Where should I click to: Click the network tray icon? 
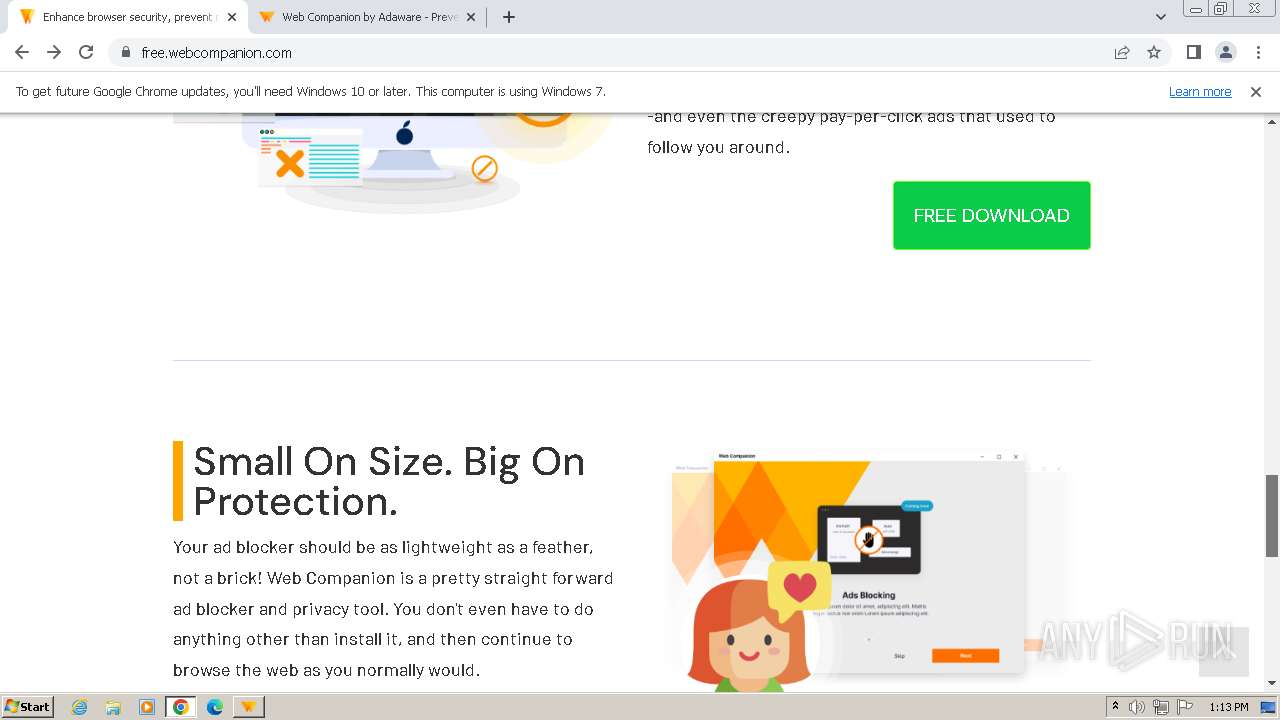tap(1160, 707)
